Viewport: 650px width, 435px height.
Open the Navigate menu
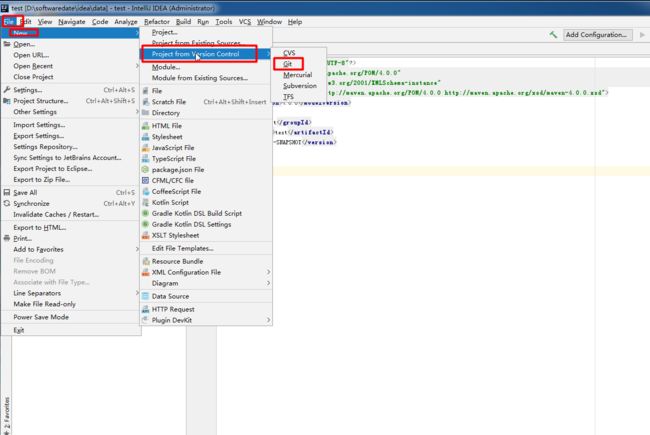(72, 22)
